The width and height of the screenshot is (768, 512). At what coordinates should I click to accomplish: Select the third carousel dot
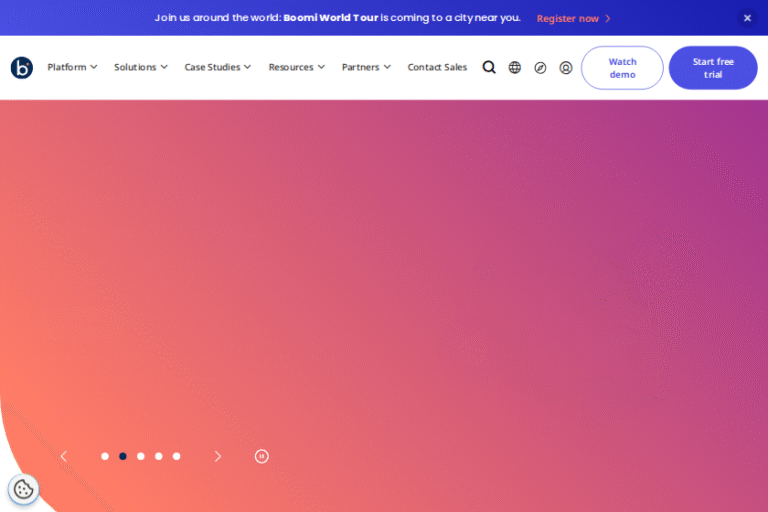tap(141, 456)
